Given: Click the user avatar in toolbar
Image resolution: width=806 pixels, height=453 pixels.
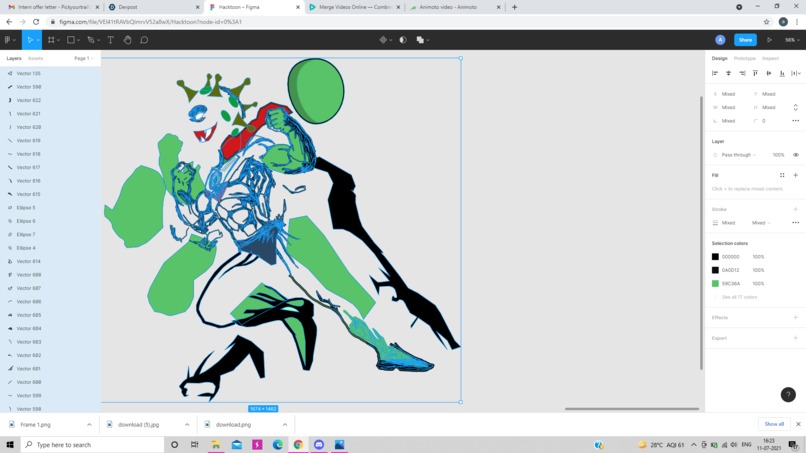Looking at the screenshot, I should (x=720, y=40).
